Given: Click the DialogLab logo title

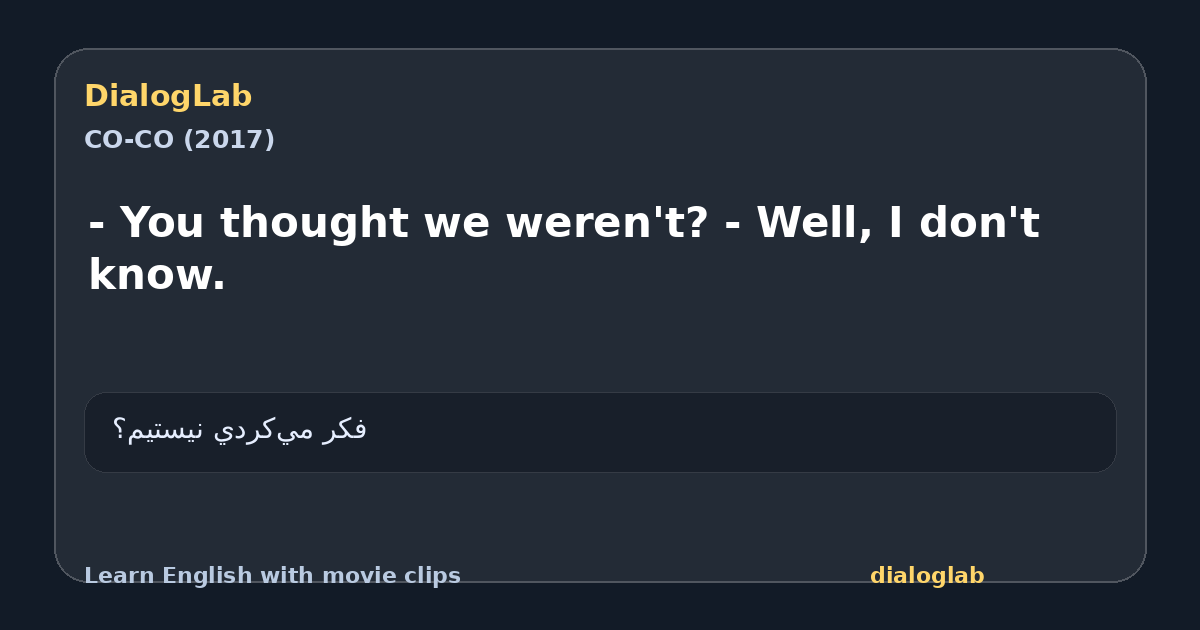Looking at the screenshot, I should (168, 97).
